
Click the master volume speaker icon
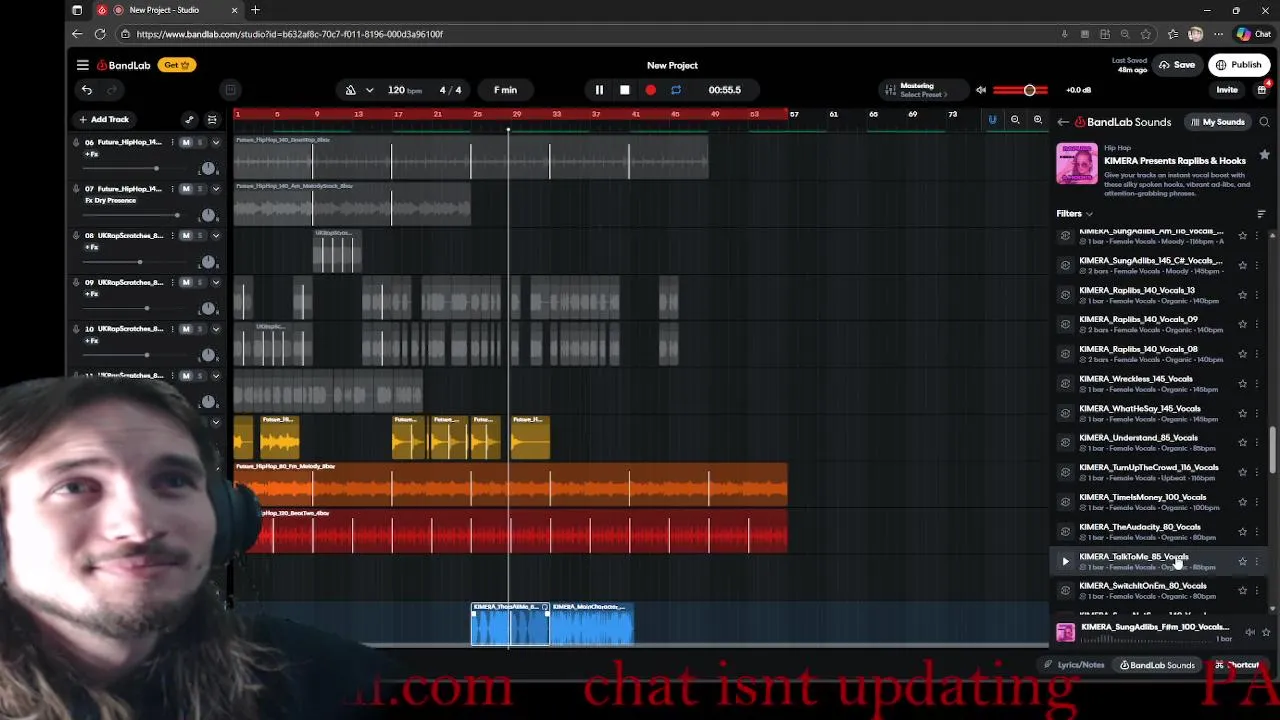980,90
